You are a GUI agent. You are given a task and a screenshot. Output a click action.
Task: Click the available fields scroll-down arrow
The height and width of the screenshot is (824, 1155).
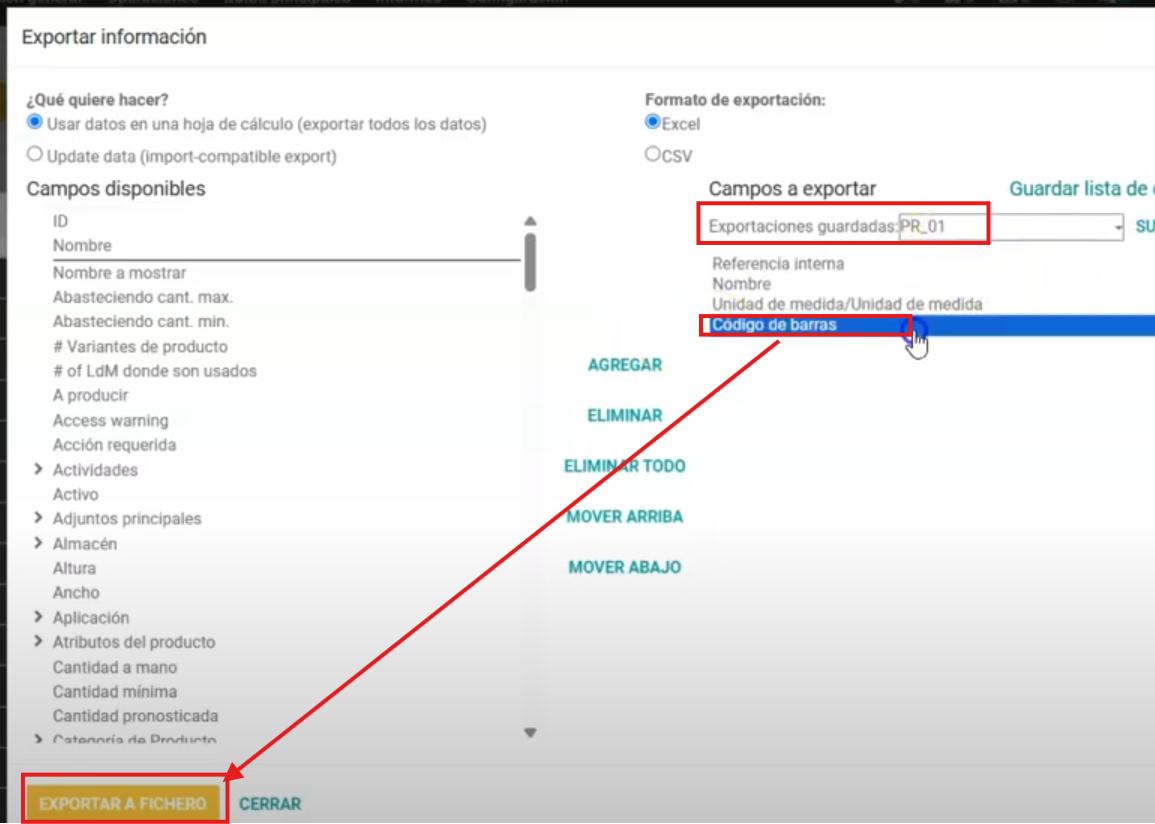(531, 733)
